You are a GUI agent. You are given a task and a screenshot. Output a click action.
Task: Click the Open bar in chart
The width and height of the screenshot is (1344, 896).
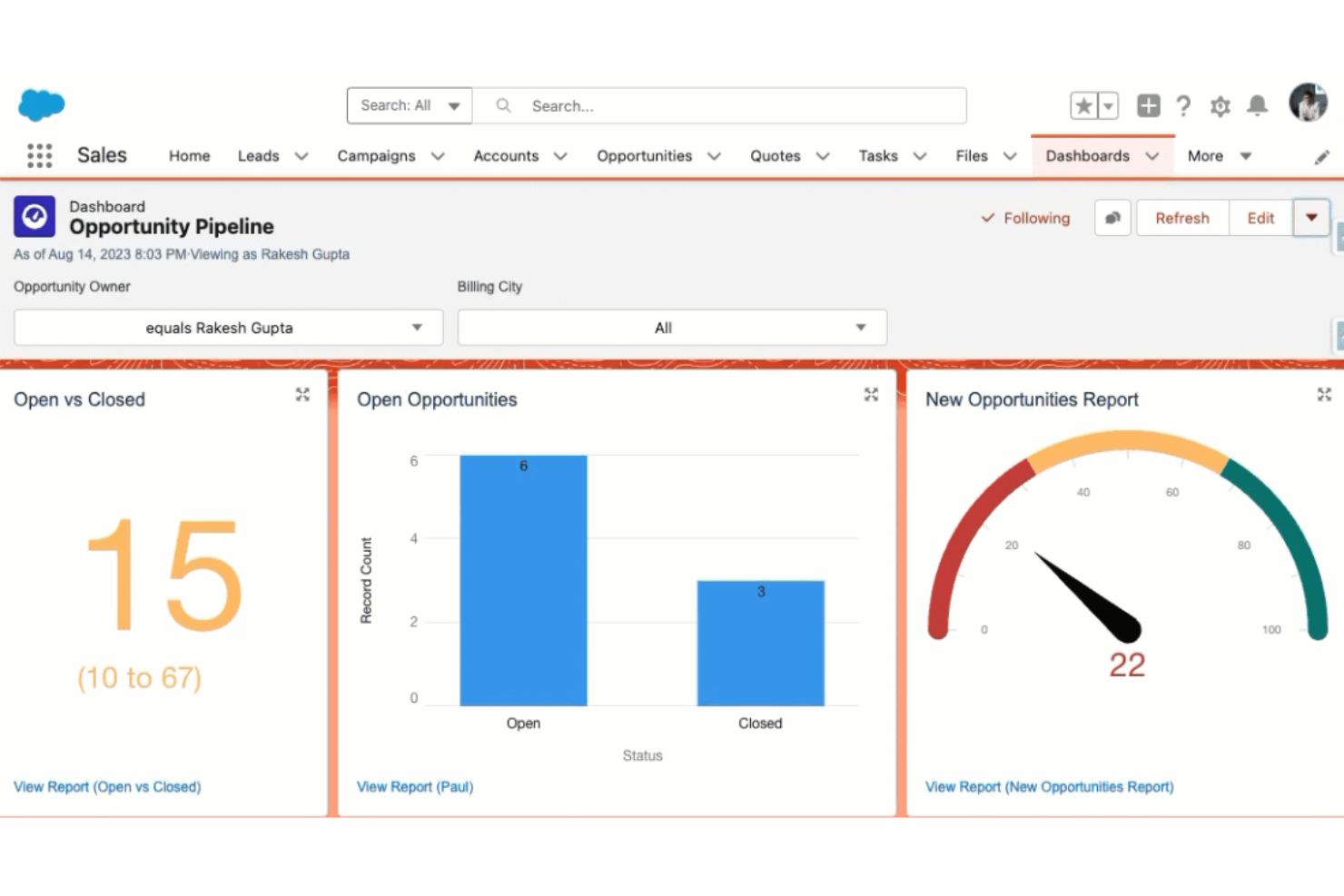click(523, 580)
